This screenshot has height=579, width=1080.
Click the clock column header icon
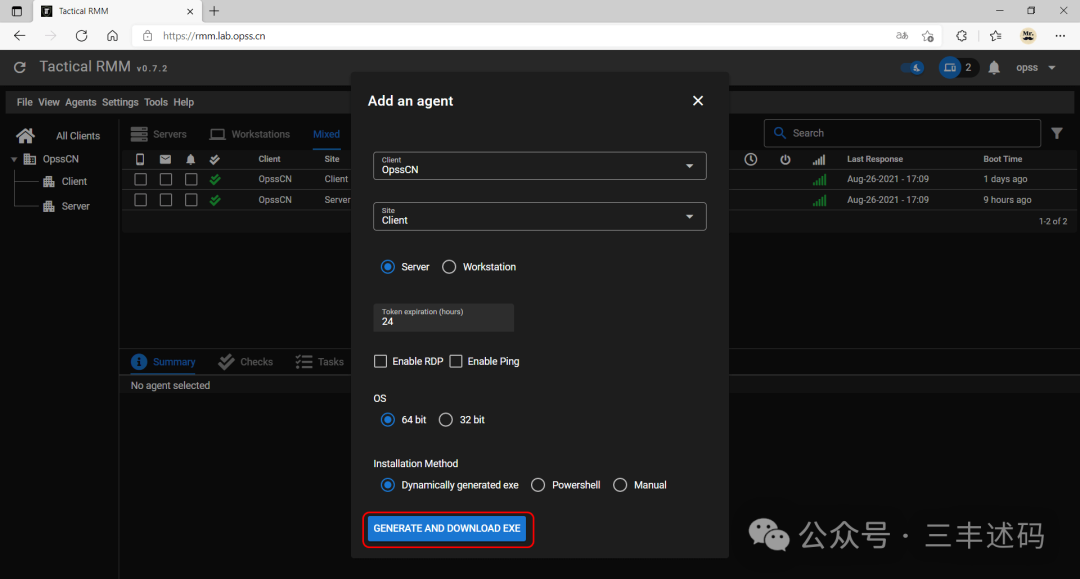pyautogui.click(x=751, y=159)
